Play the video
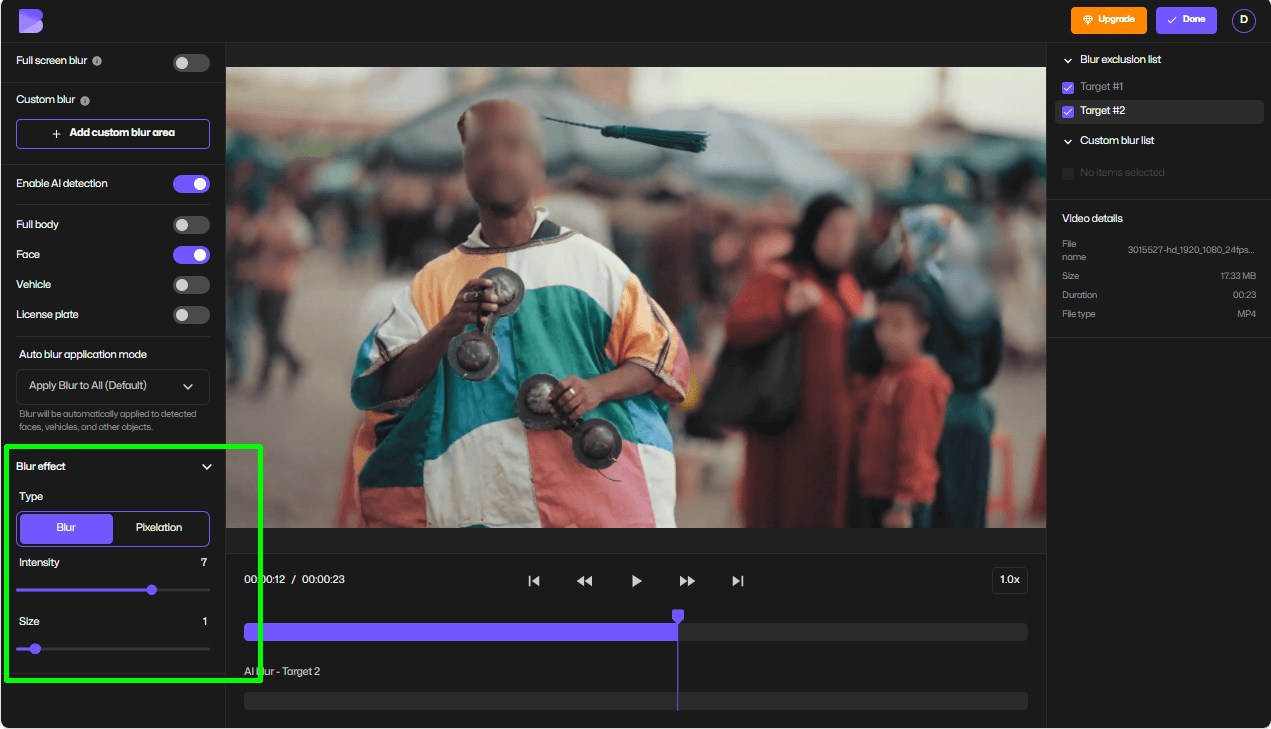The image size is (1271, 729). [x=637, y=581]
